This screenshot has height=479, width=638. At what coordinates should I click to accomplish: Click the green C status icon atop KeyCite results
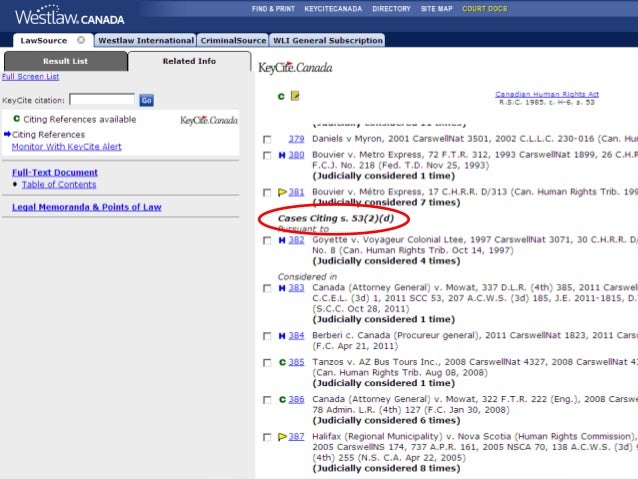[281, 96]
